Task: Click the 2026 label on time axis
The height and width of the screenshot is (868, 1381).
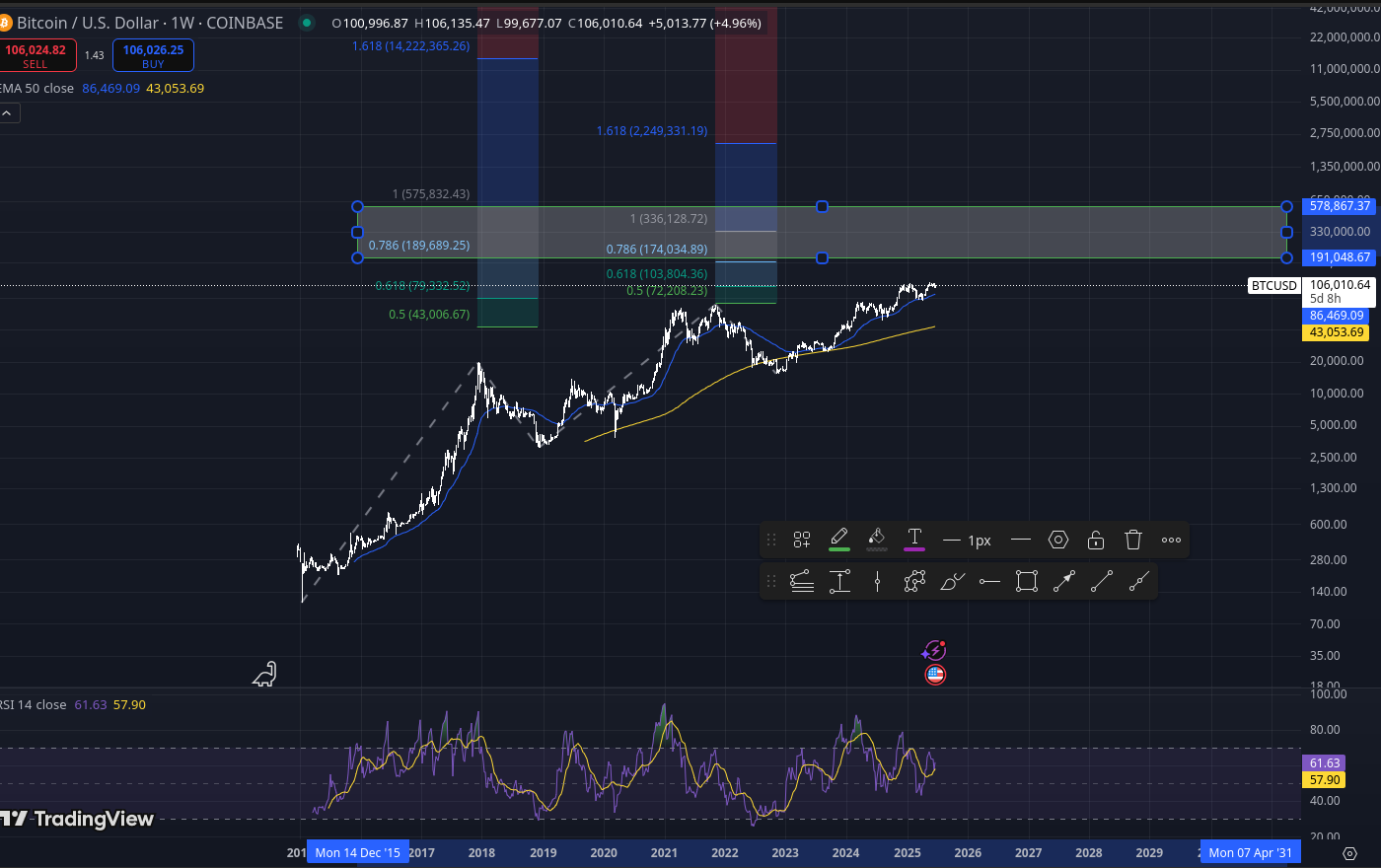Action: (968, 853)
